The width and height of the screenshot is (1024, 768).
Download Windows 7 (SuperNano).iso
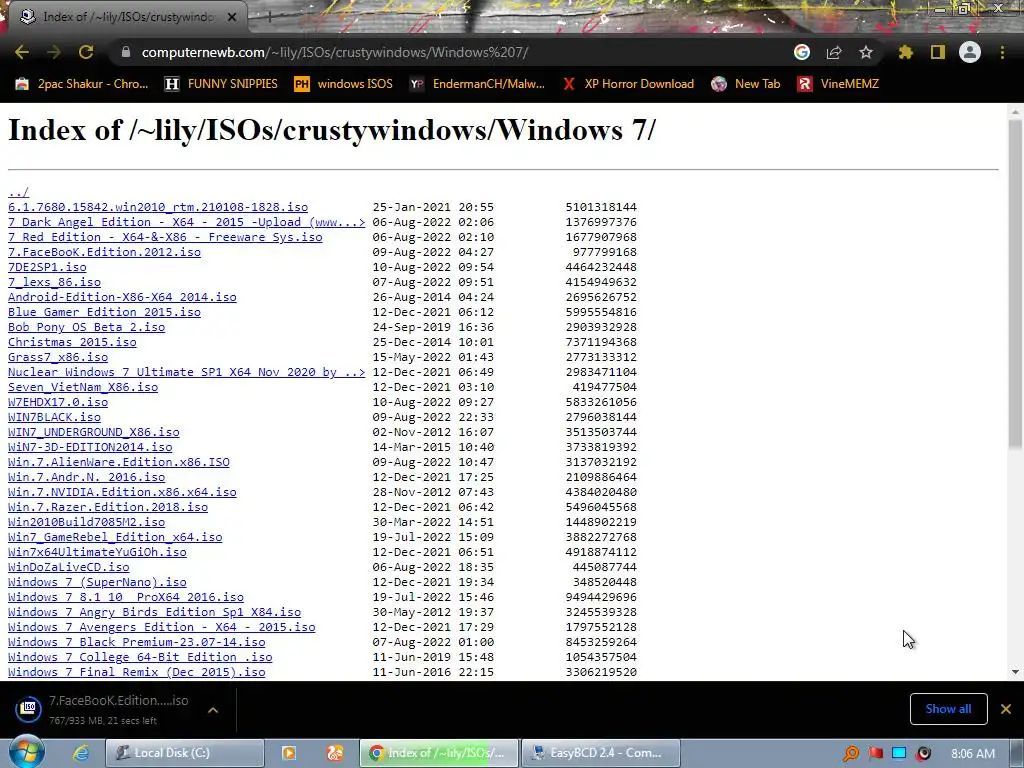coord(97,583)
